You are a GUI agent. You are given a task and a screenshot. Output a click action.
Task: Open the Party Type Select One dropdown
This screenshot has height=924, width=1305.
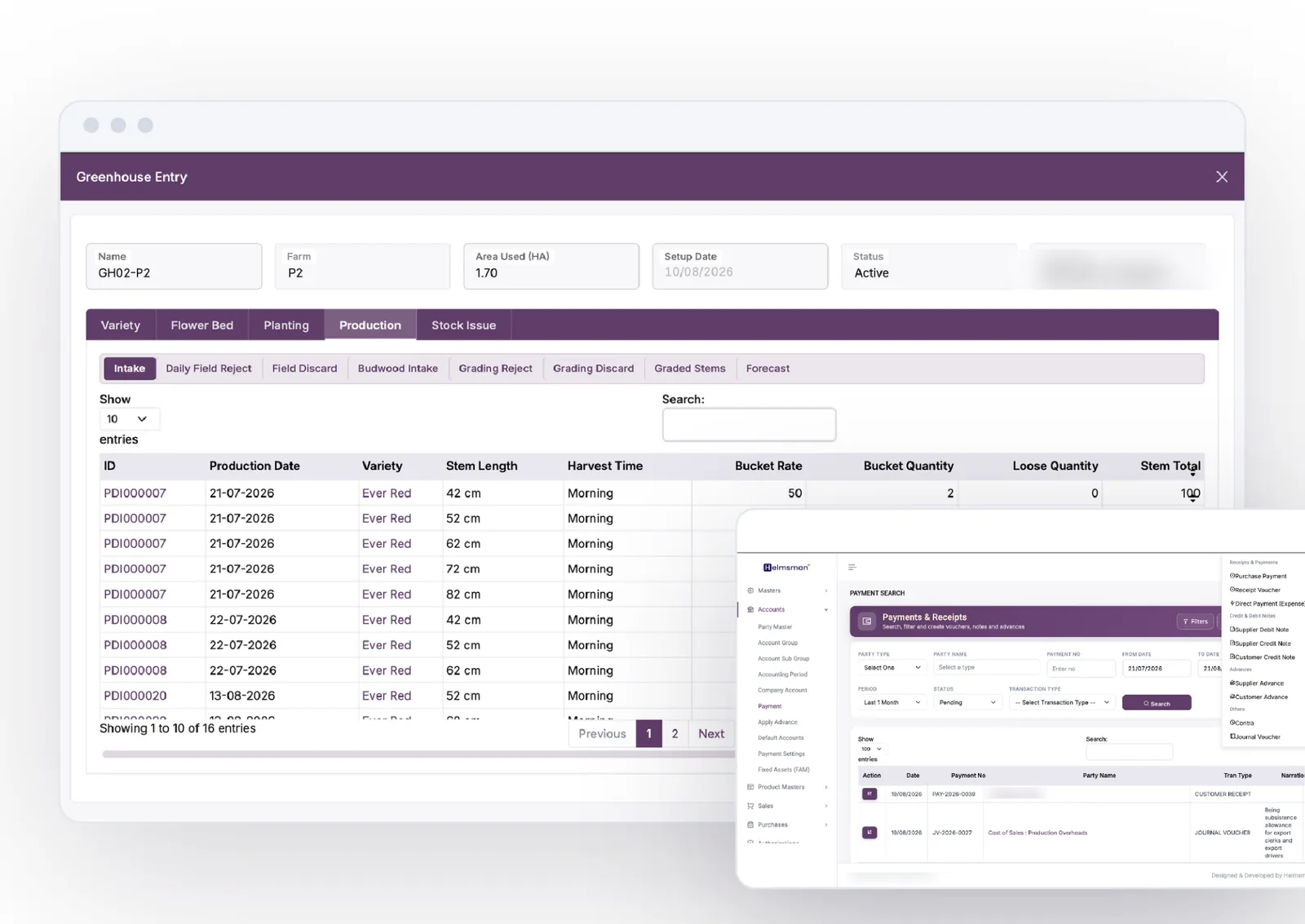pyautogui.click(x=891, y=668)
